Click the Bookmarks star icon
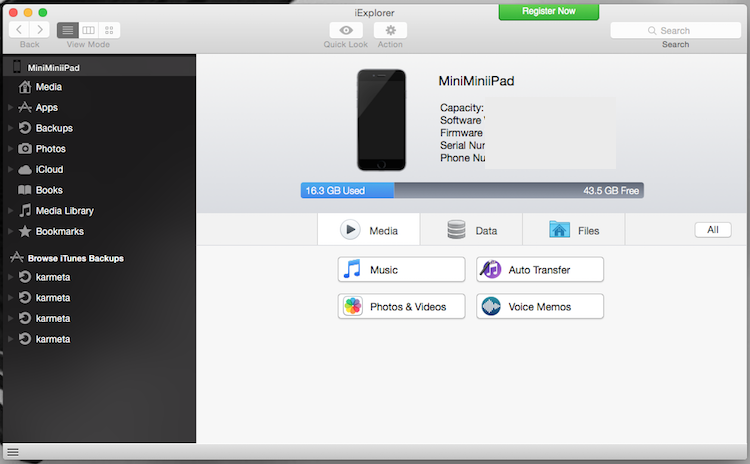The width and height of the screenshot is (750, 464). (25, 231)
